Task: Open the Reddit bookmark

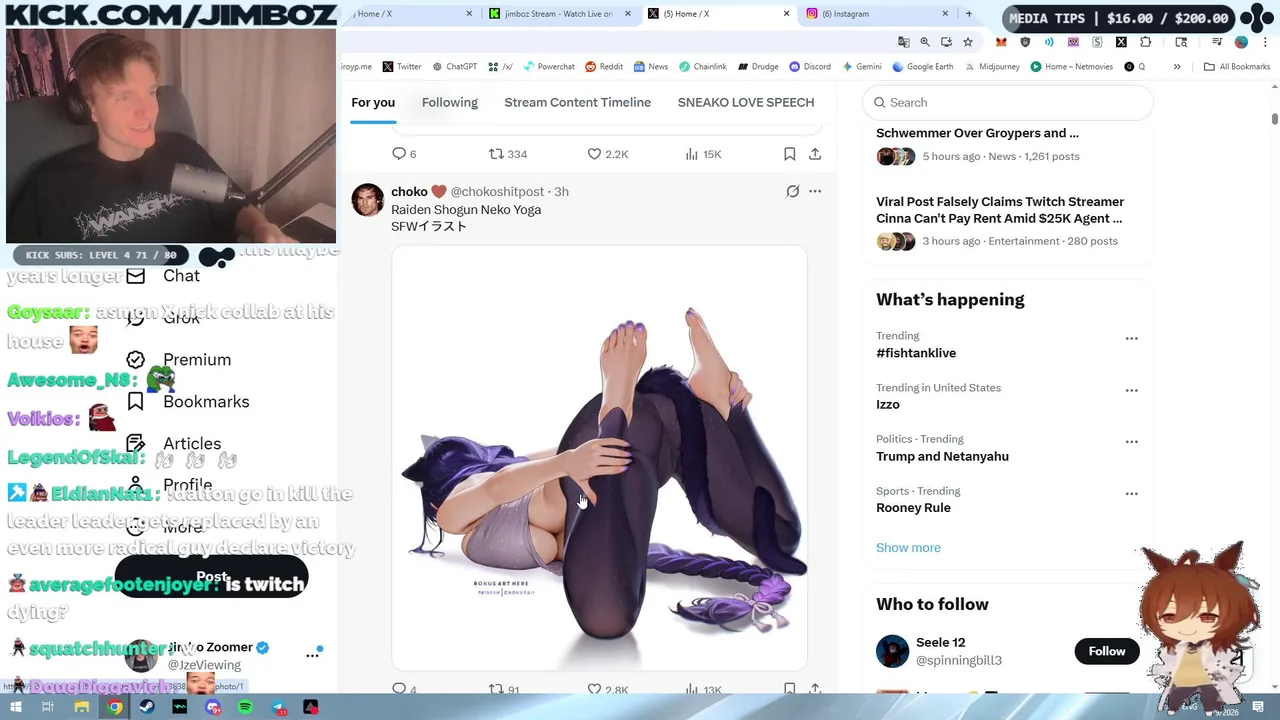Action: point(604,67)
